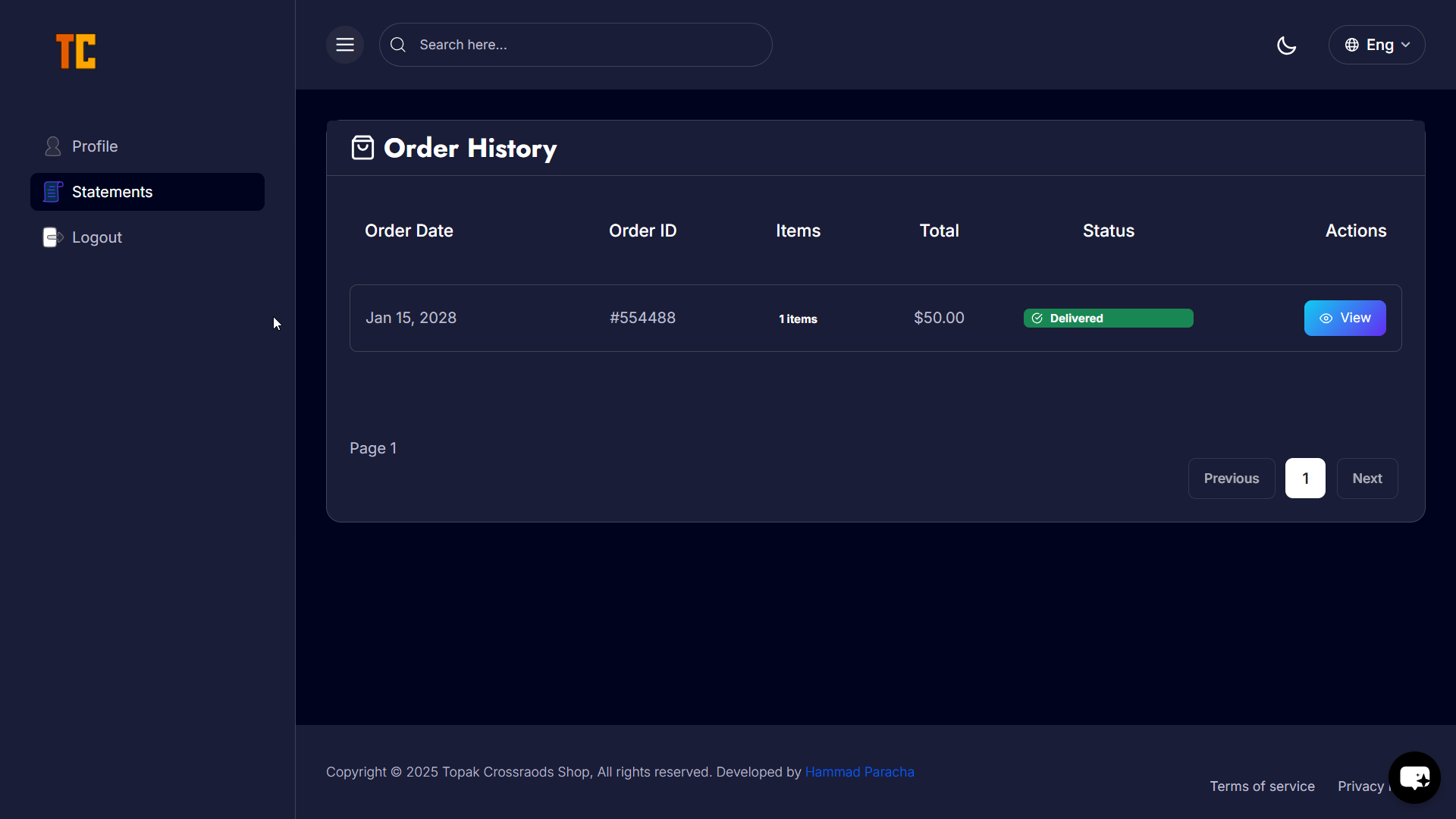The width and height of the screenshot is (1456, 819).
Task: Click the Delivered status badge
Action: (1108, 318)
